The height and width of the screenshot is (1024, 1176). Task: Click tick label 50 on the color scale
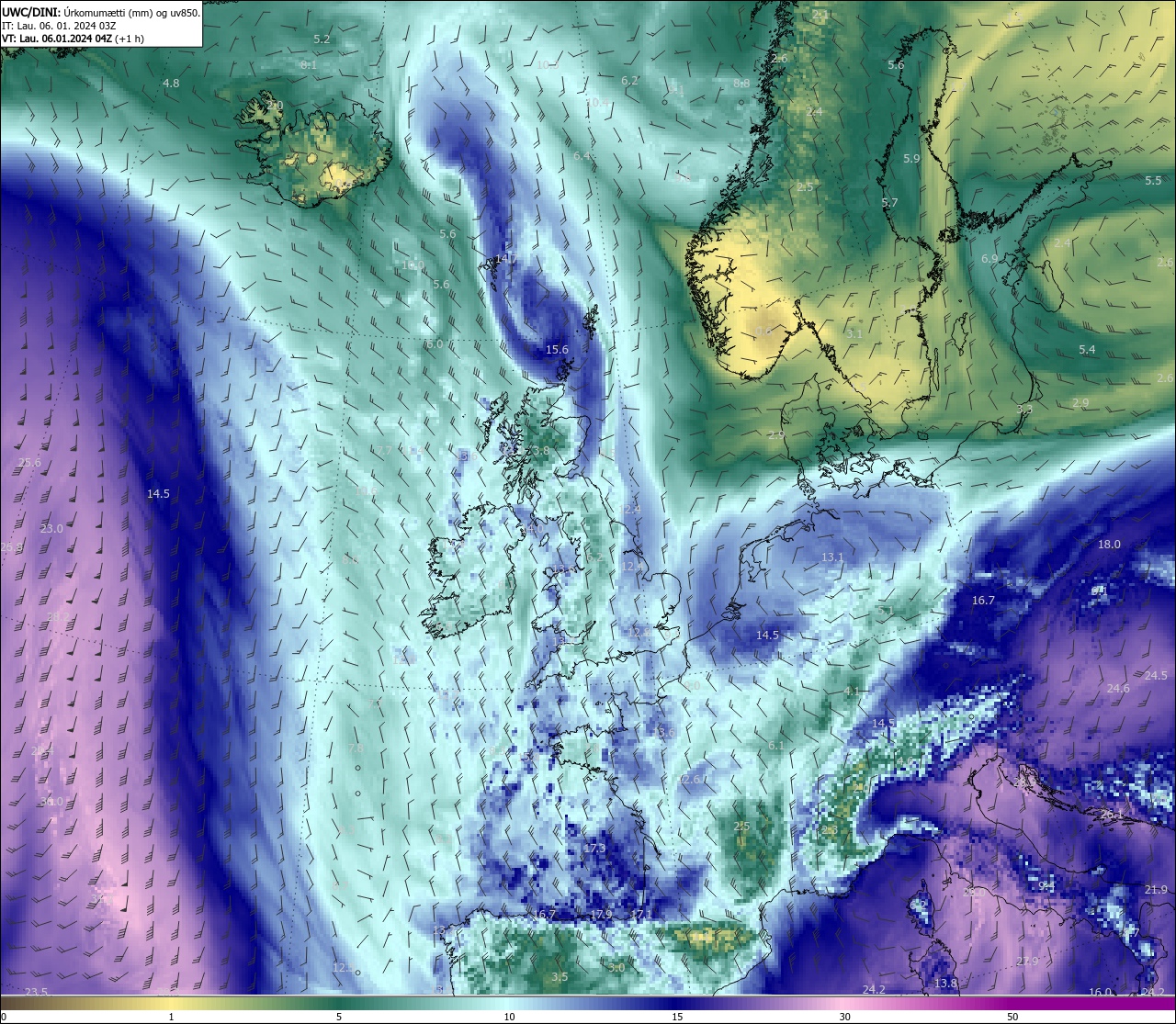[1012, 1017]
